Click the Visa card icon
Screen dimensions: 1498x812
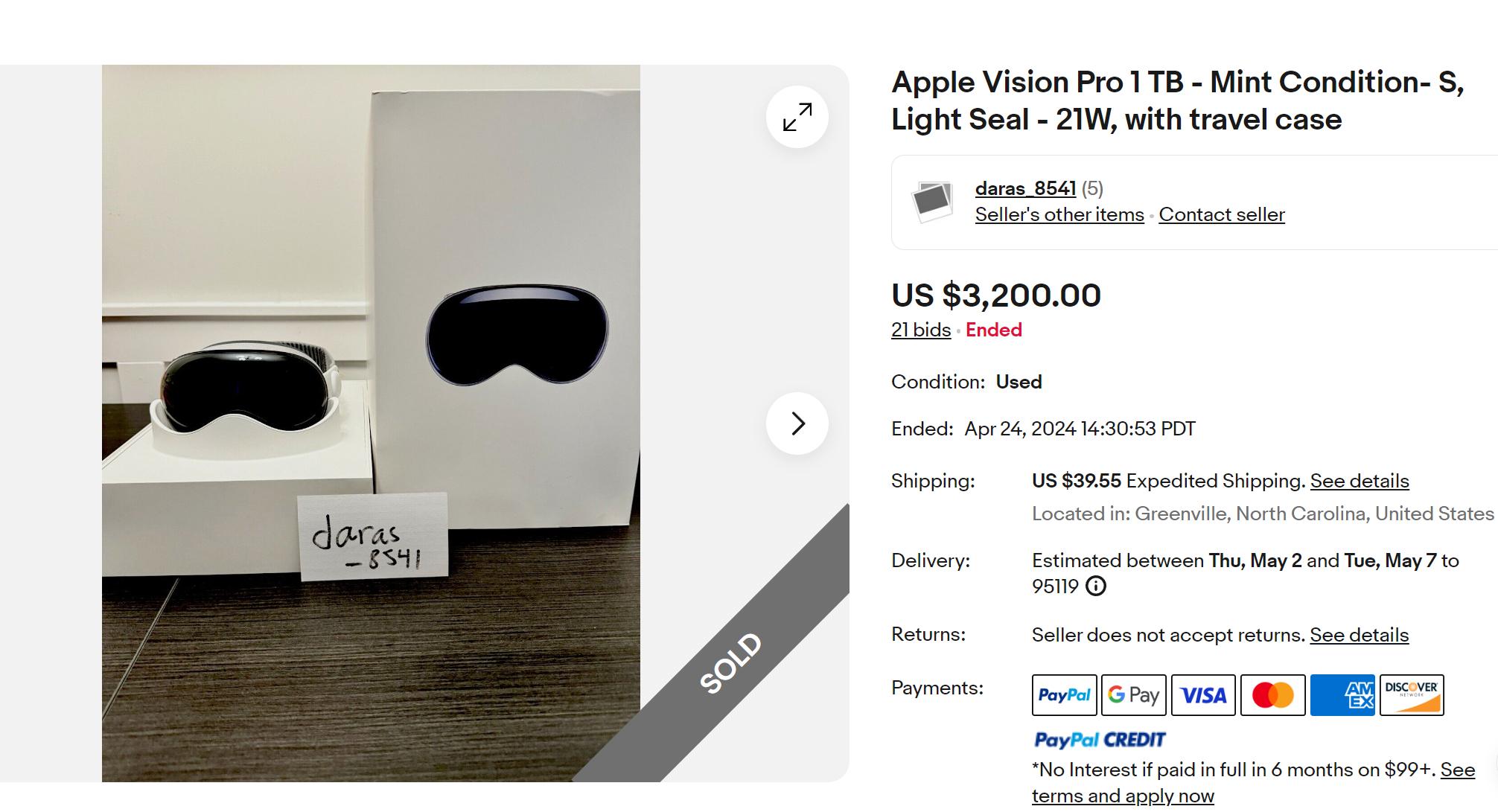[x=1203, y=695]
